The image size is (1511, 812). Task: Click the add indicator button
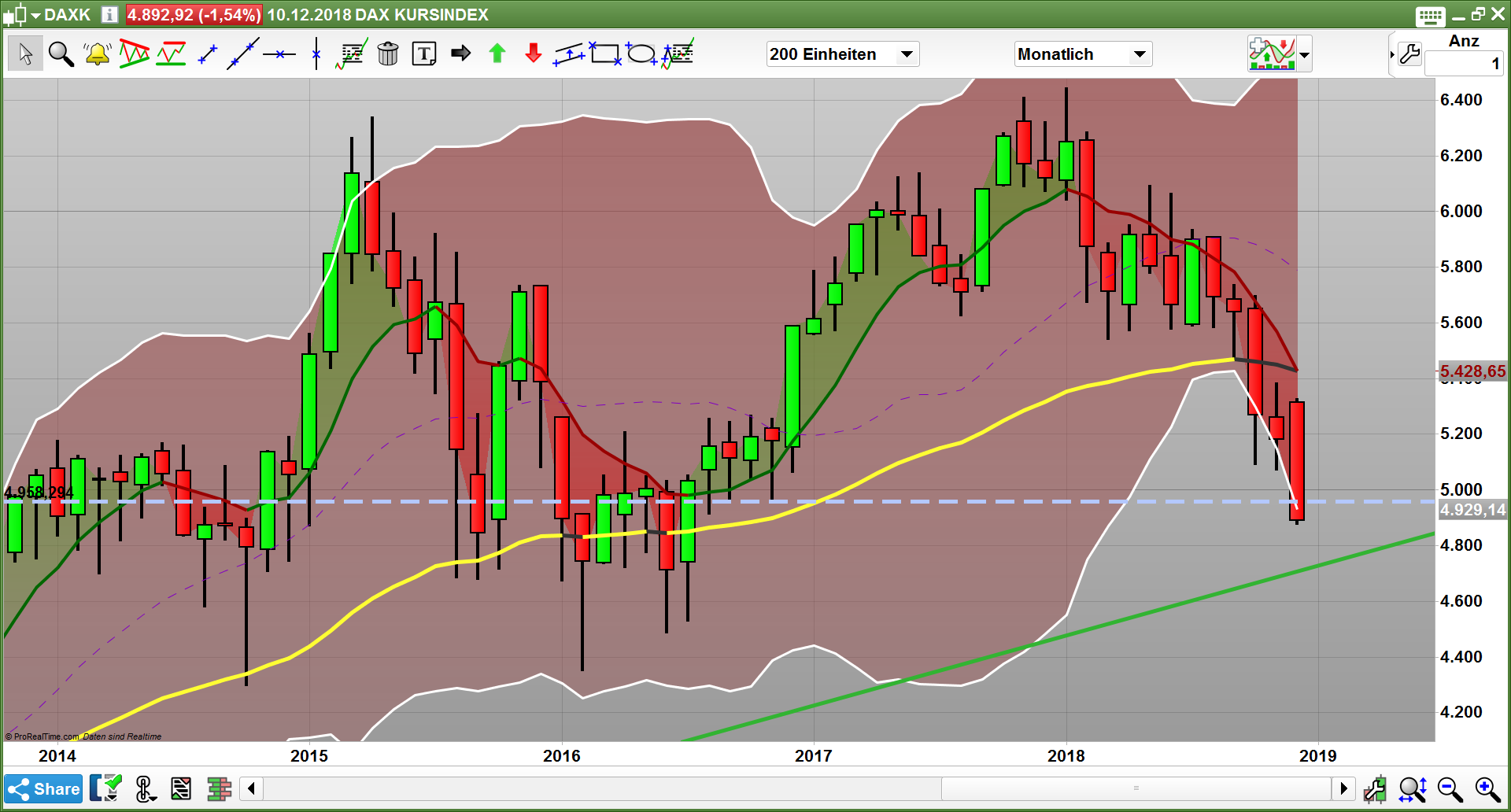(1272, 54)
